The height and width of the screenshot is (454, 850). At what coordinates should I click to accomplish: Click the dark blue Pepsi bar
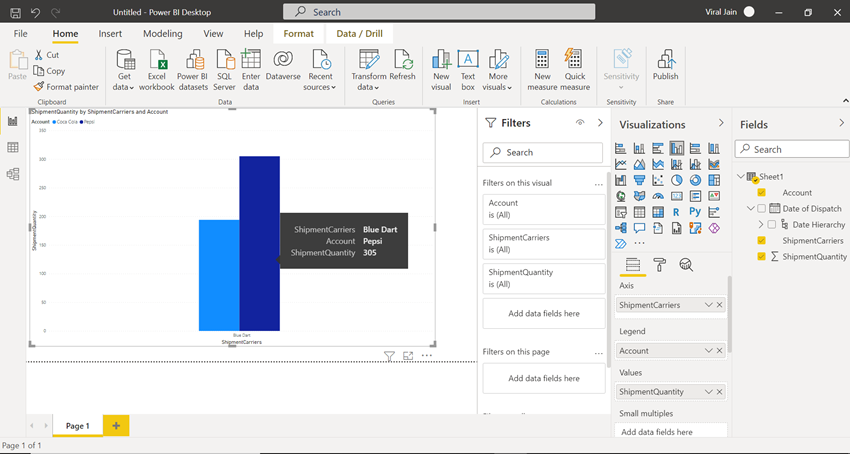pyautogui.click(x=260, y=244)
